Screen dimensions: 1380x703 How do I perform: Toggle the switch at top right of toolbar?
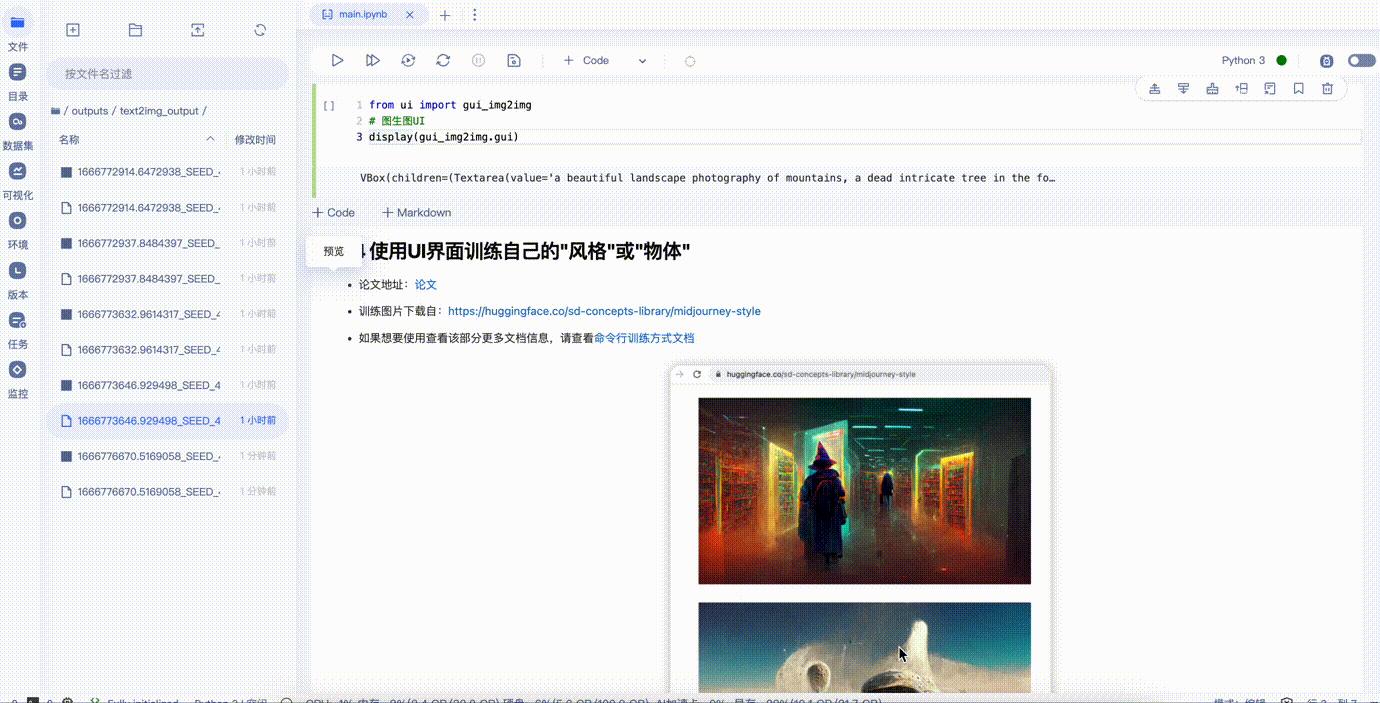click(1361, 60)
